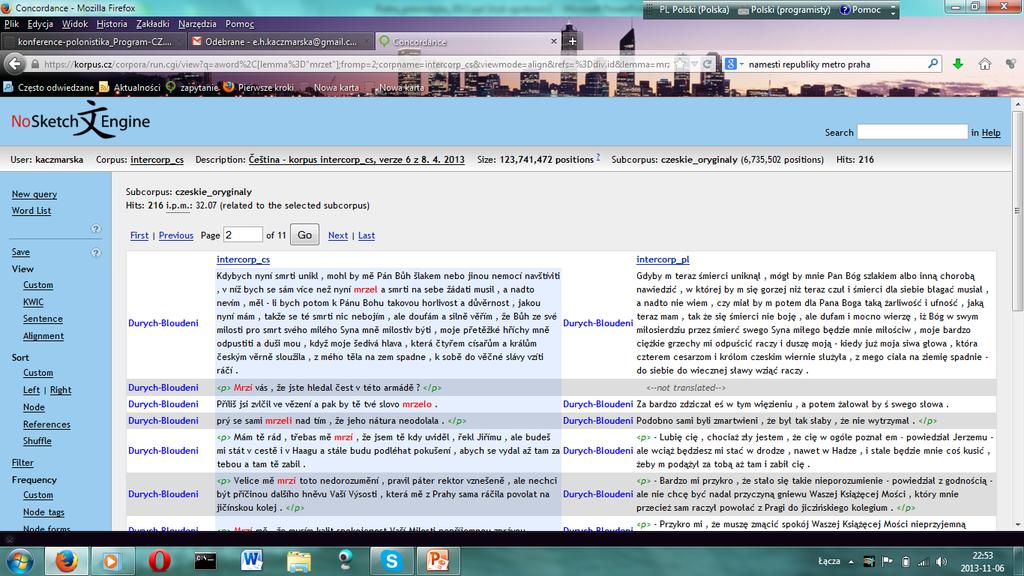The height and width of the screenshot is (576, 1024).
Task: Go to the Firefox home page icon
Action: (x=985, y=64)
